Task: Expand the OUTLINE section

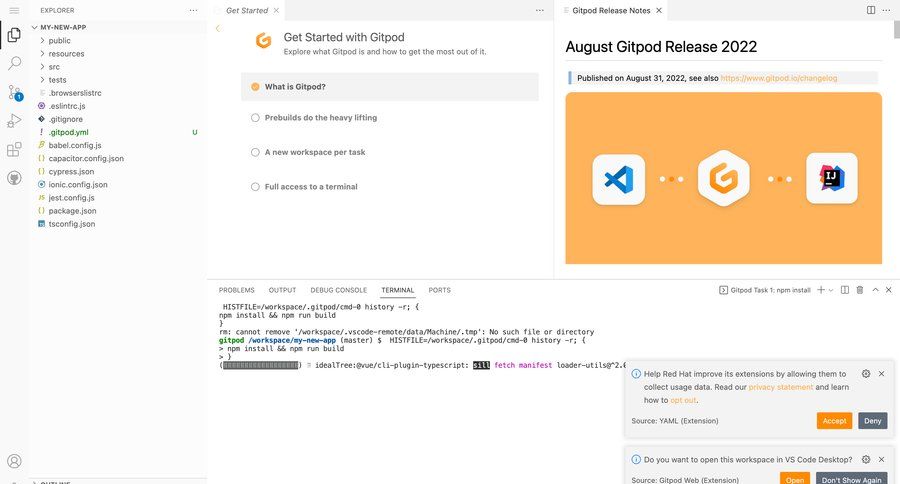Action: 118,482
